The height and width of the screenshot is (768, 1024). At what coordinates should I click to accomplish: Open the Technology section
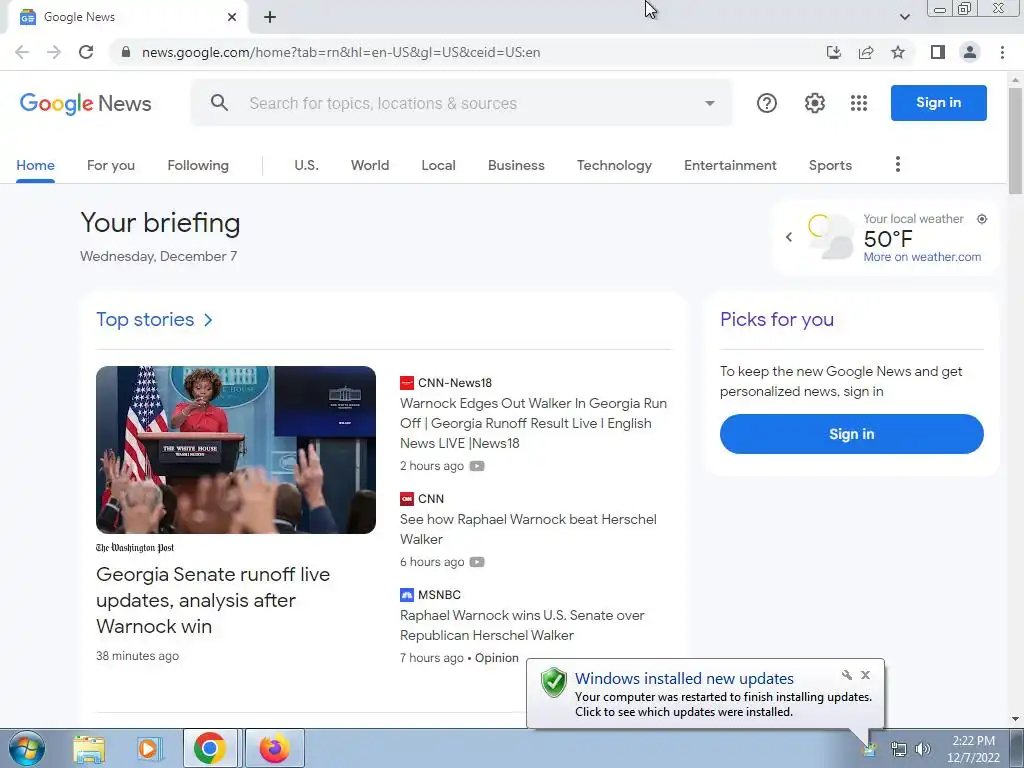[x=614, y=165]
